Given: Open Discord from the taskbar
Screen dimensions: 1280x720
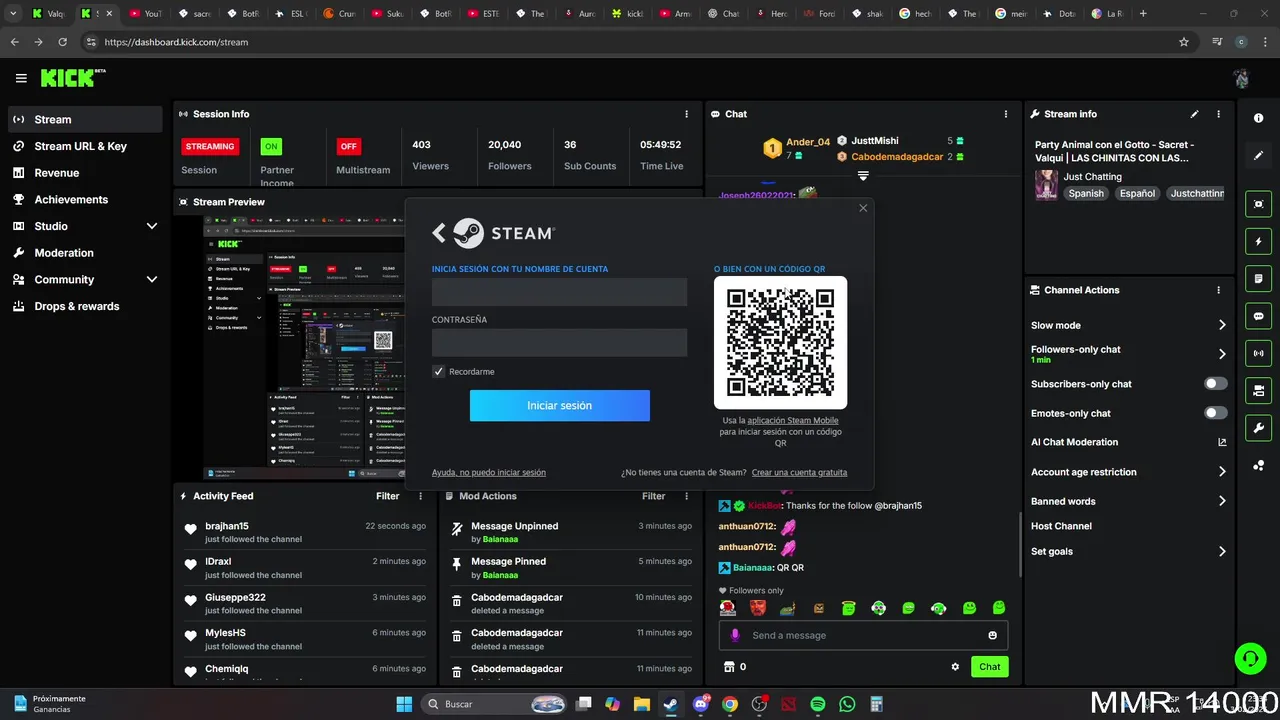Looking at the screenshot, I should [x=701, y=704].
